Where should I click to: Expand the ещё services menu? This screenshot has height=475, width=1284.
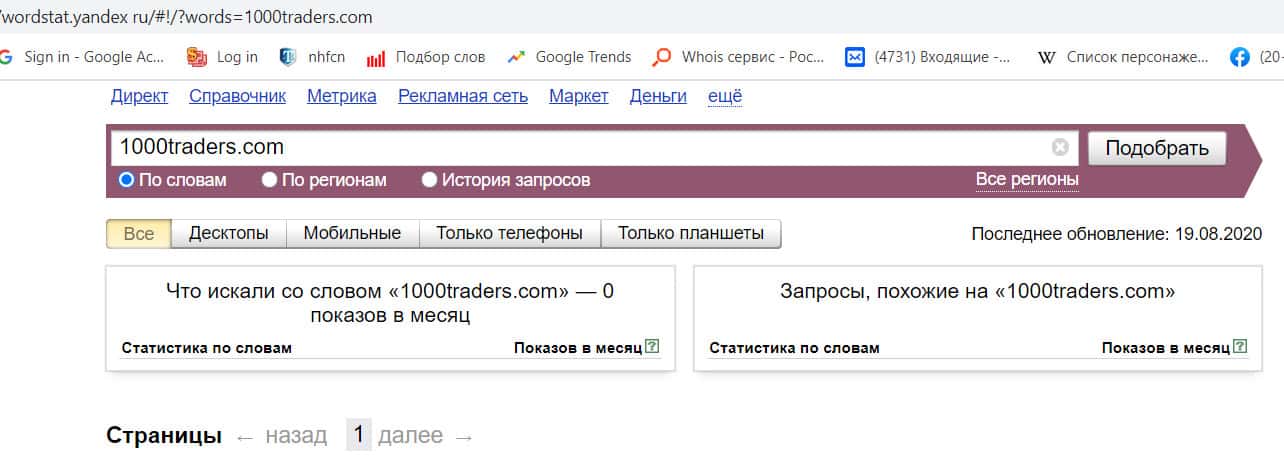(x=725, y=96)
